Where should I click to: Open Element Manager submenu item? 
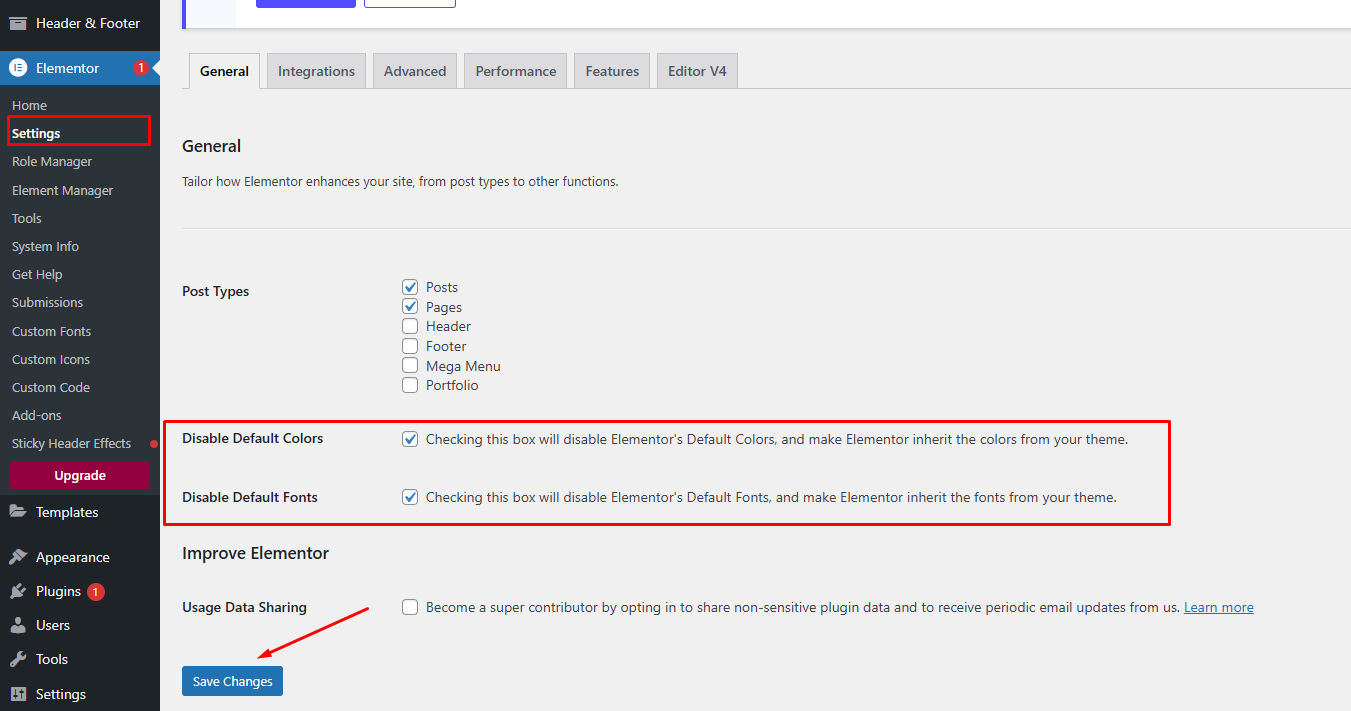pos(63,190)
